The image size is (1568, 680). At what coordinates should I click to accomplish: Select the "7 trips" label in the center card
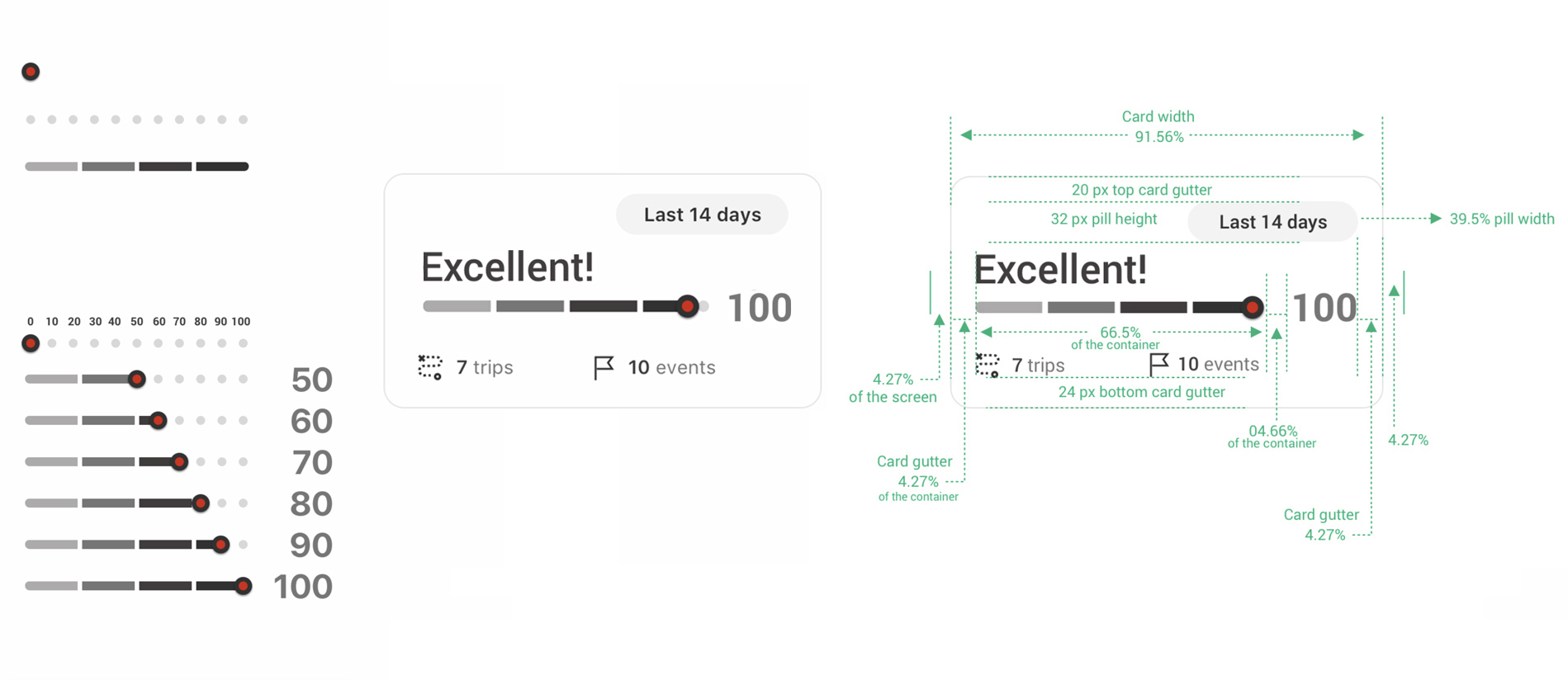tap(485, 367)
